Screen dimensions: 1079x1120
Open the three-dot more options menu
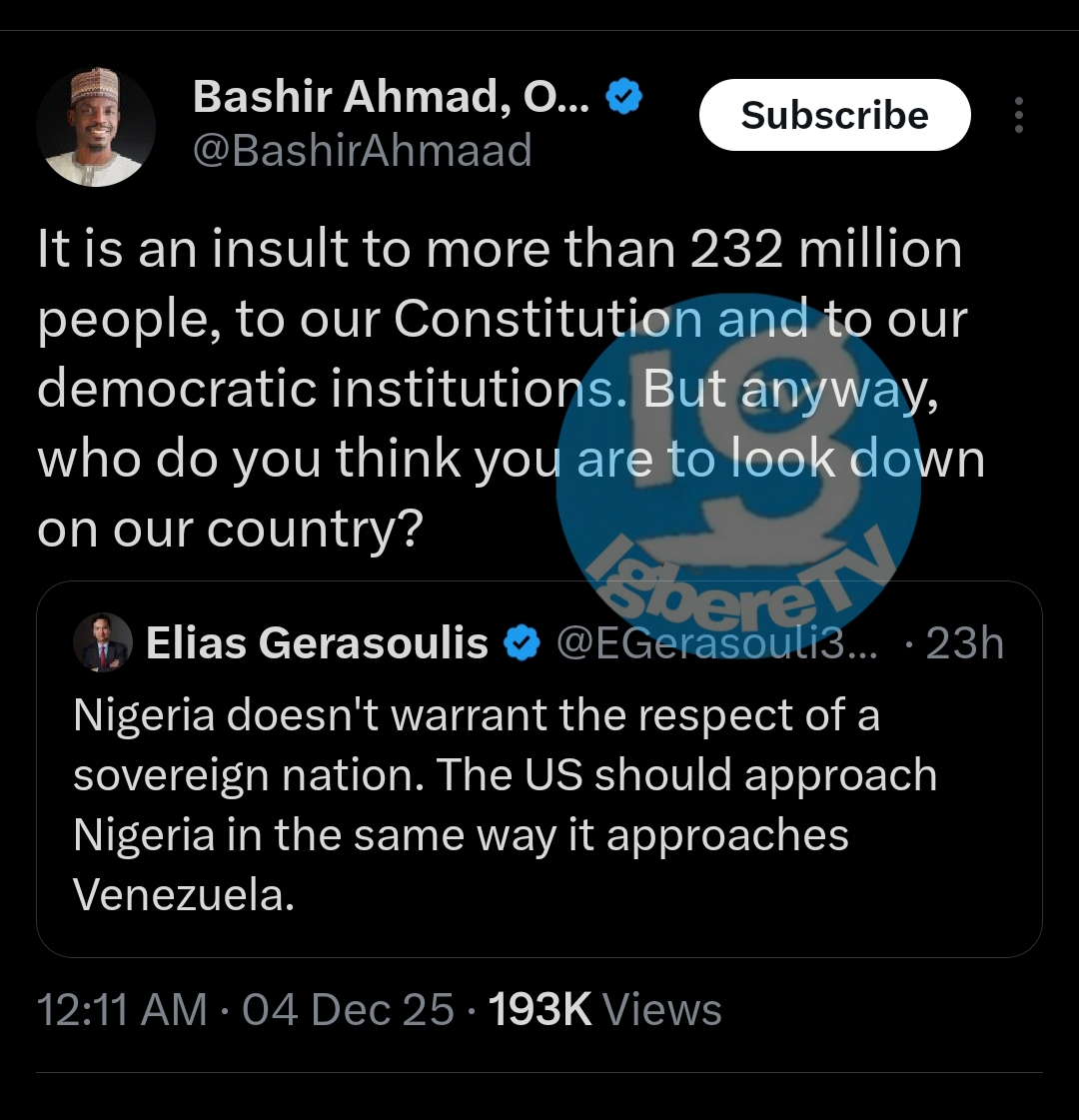[1018, 115]
